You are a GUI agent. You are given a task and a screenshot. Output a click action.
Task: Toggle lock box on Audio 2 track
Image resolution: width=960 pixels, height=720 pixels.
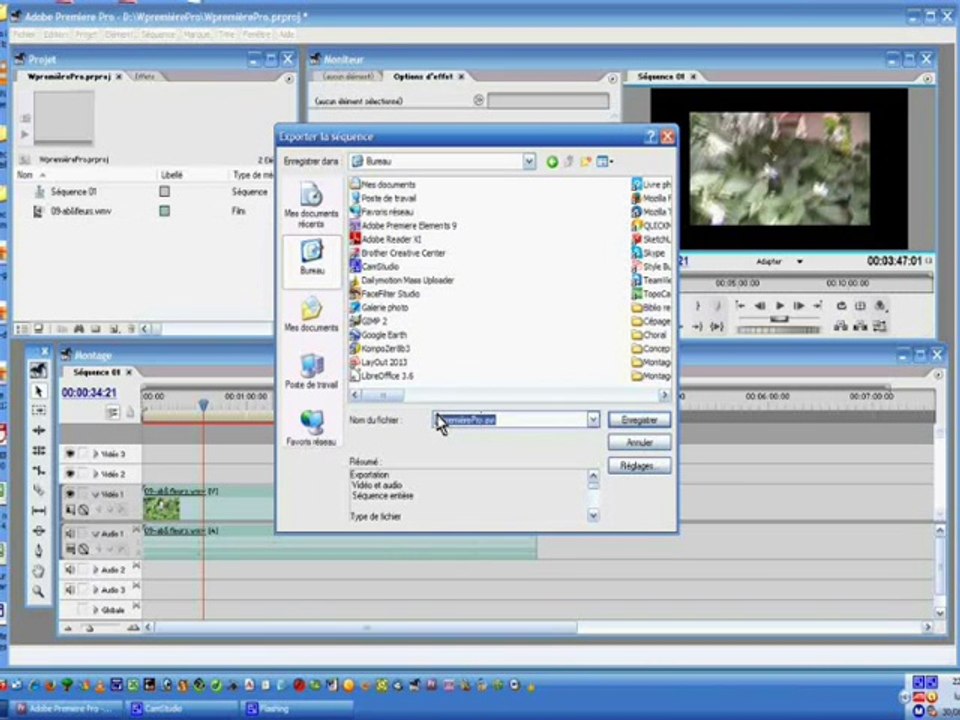click(x=83, y=569)
